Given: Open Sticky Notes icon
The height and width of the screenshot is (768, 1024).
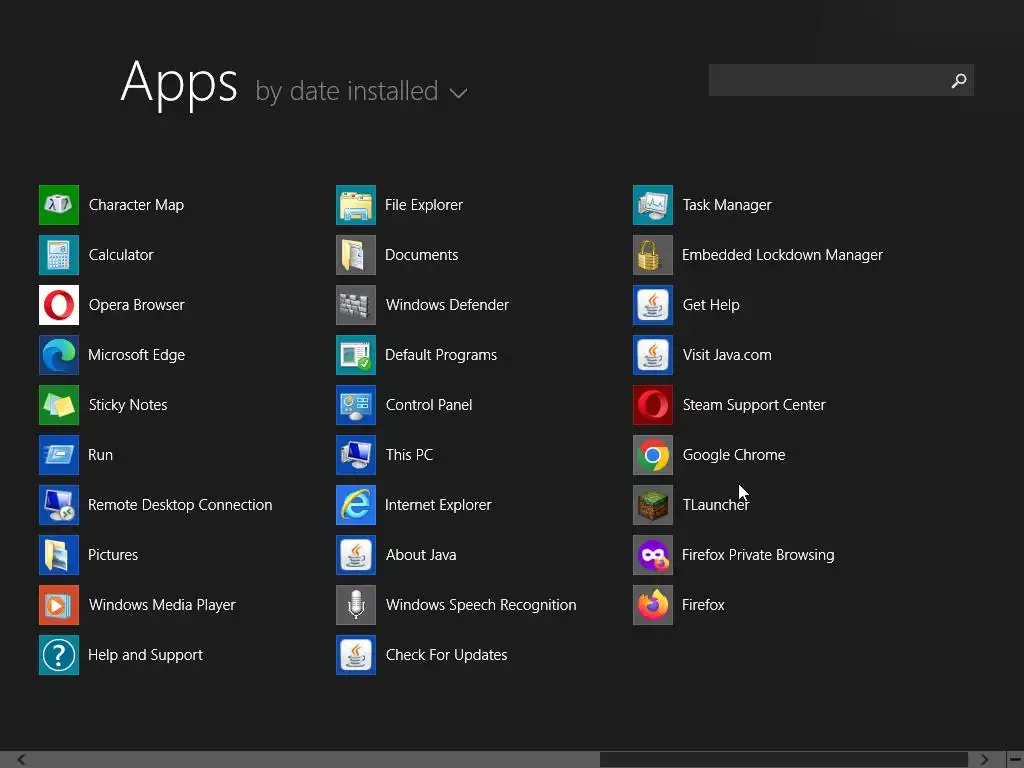Looking at the screenshot, I should coord(59,405).
